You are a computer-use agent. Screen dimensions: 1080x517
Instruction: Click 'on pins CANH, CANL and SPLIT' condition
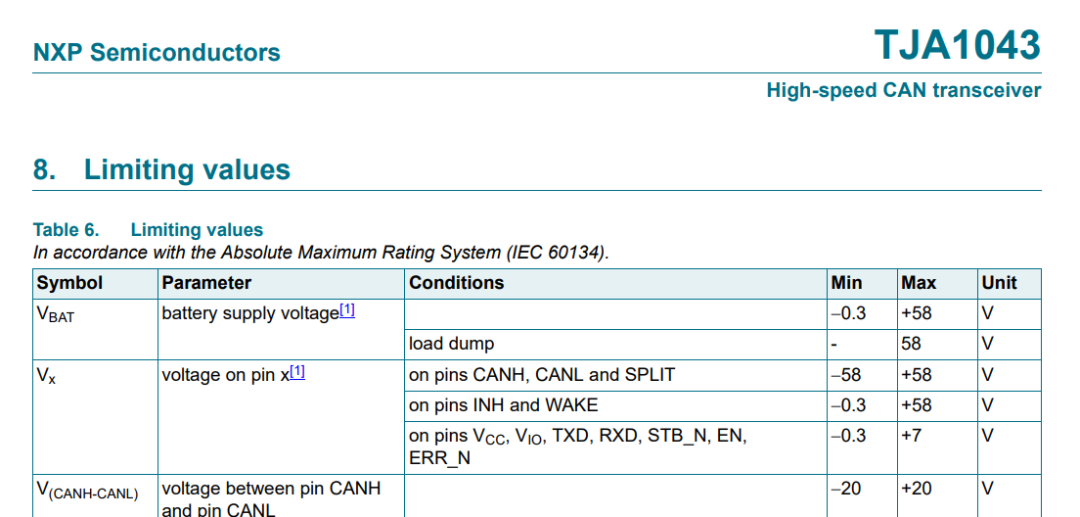tap(542, 374)
